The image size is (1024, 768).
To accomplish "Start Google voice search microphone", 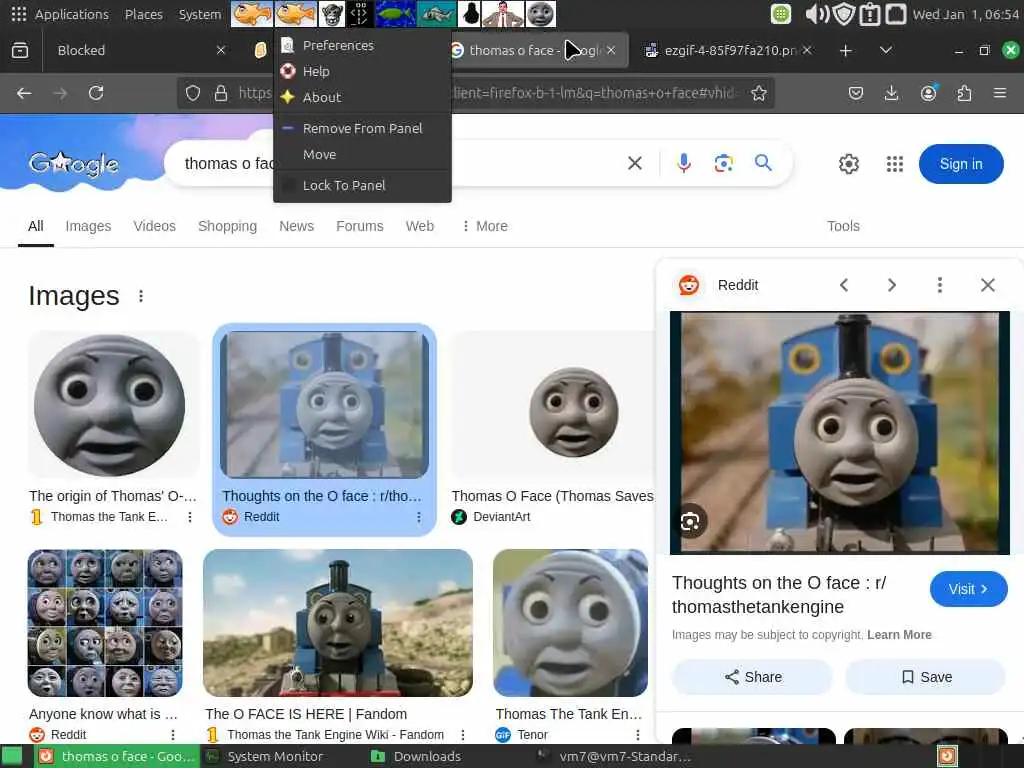I will (684, 163).
